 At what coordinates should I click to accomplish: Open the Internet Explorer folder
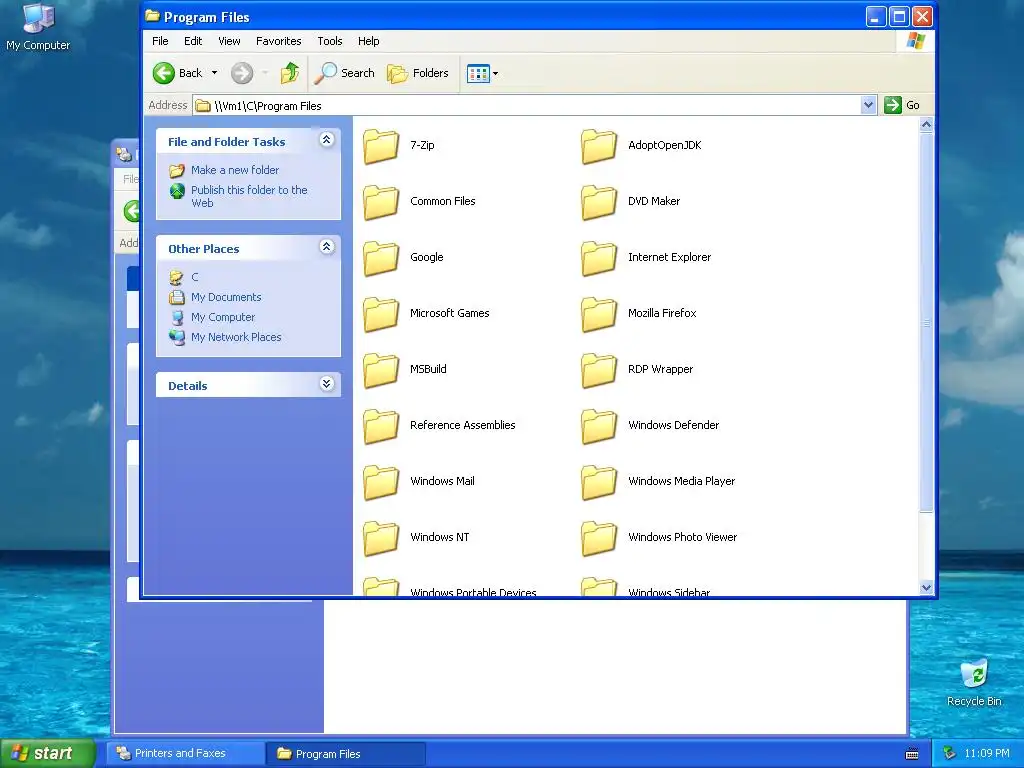coord(646,257)
